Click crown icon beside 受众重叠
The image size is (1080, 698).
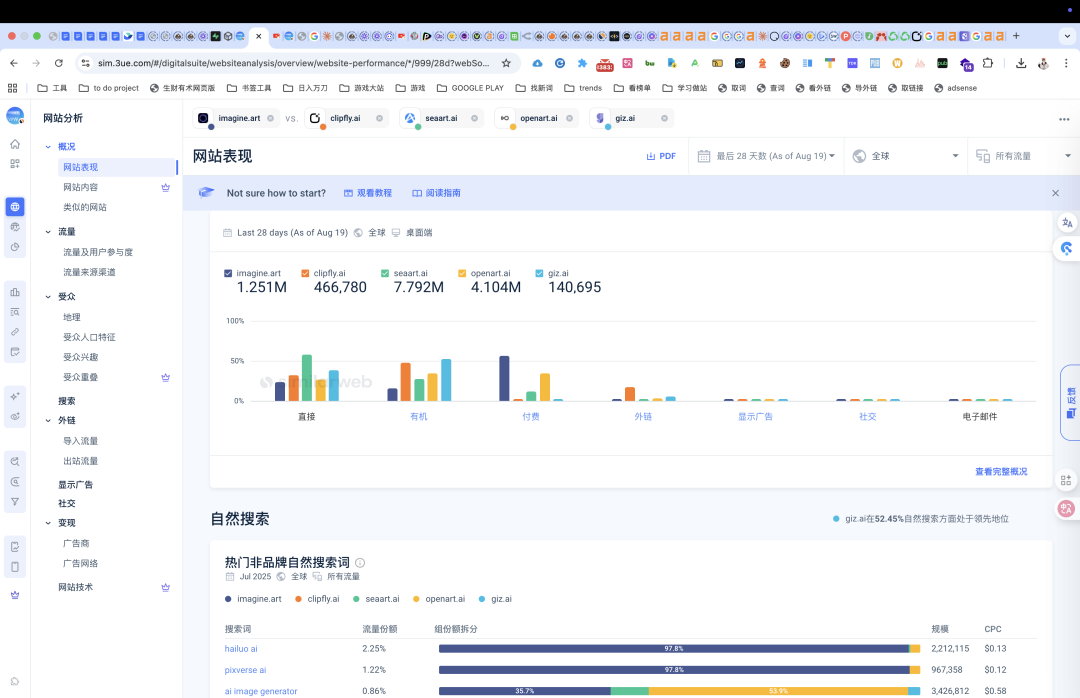(x=165, y=378)
